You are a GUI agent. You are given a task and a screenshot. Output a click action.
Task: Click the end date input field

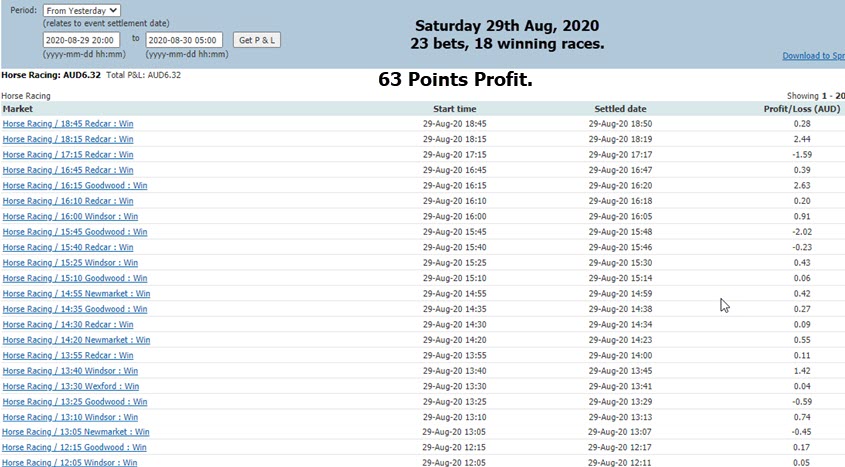coord(184,40)
